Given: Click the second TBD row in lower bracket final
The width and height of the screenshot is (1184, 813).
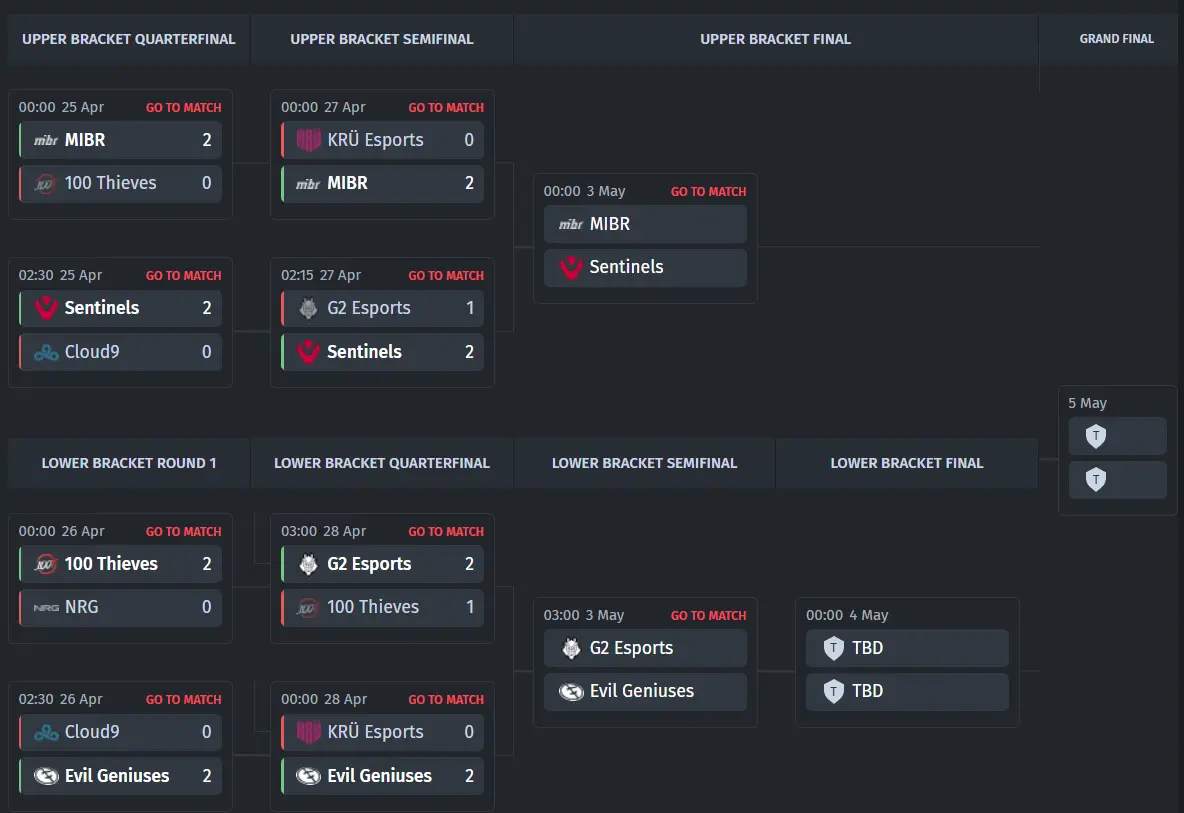Looking at the screenshot, I should (907, 691).
